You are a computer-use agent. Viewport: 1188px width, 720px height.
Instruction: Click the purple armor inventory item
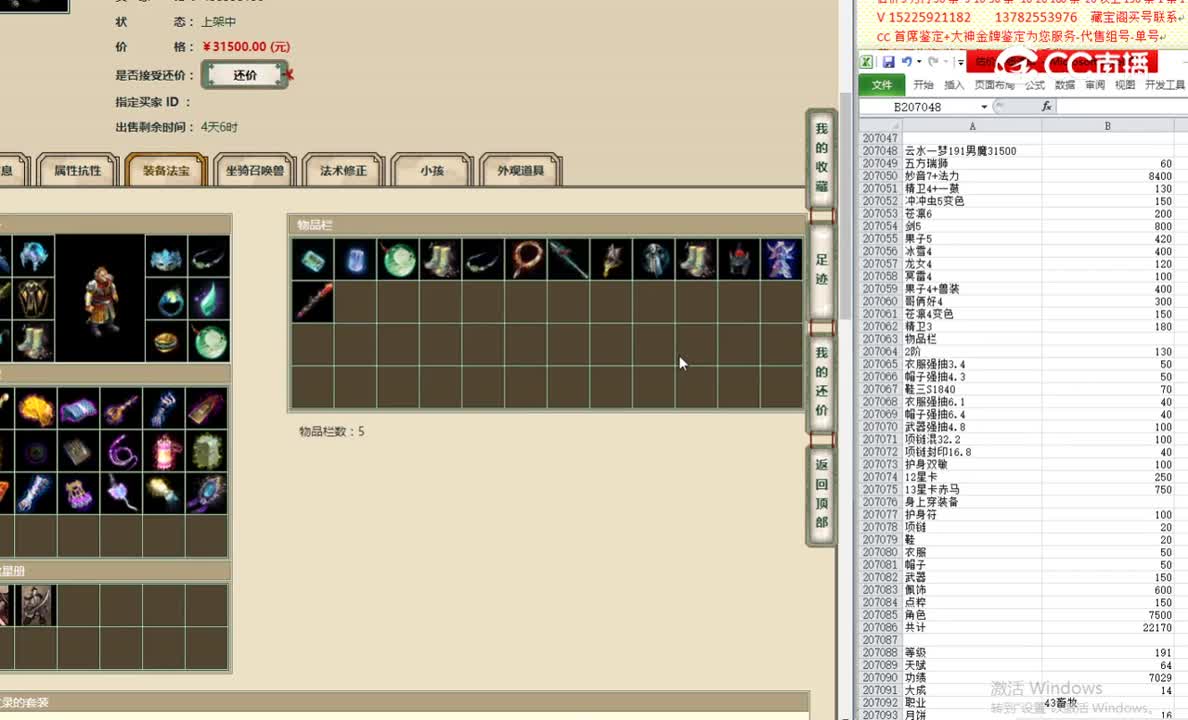click(x=782, y=260)
